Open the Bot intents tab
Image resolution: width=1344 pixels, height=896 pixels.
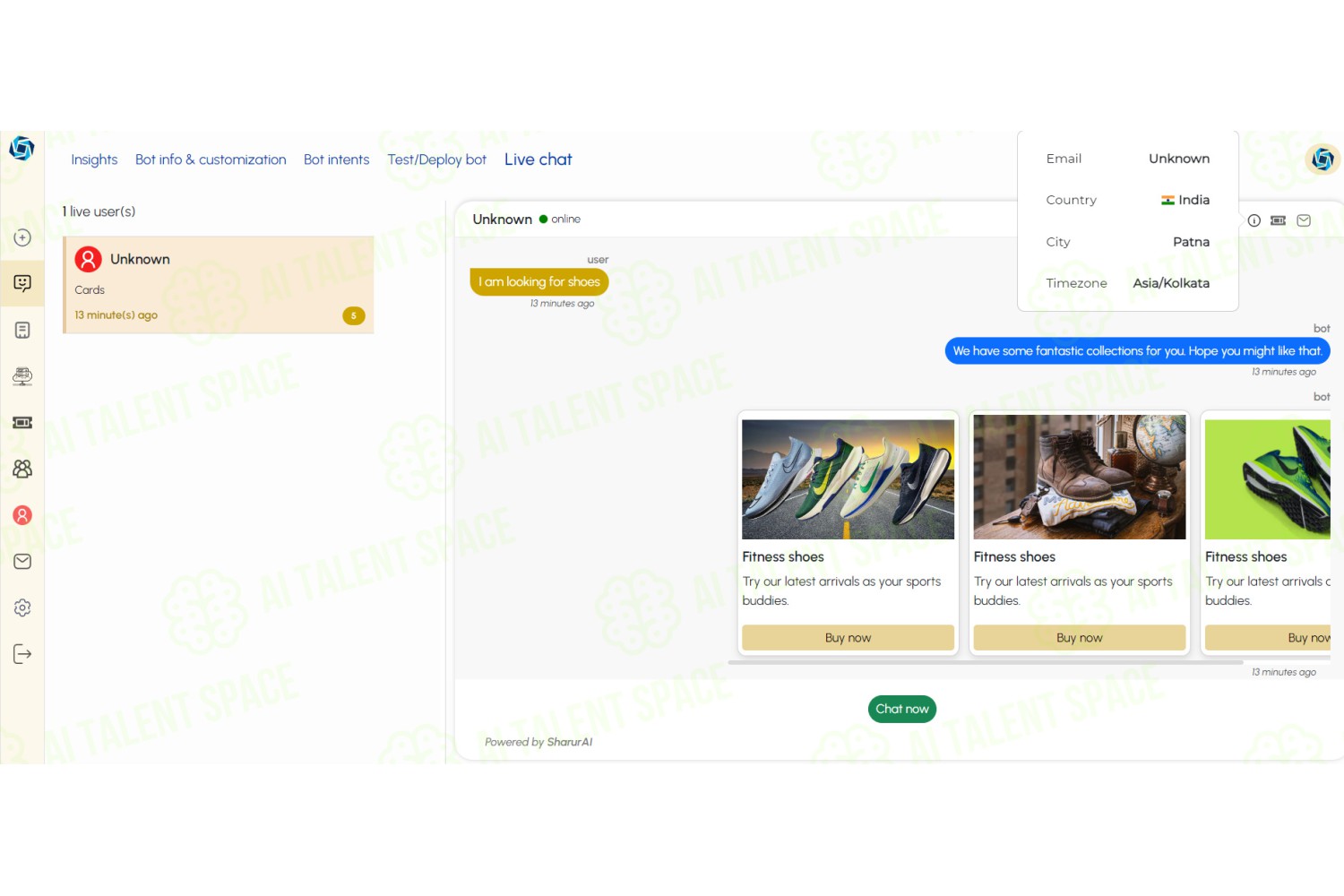click(x=336, y=159)
